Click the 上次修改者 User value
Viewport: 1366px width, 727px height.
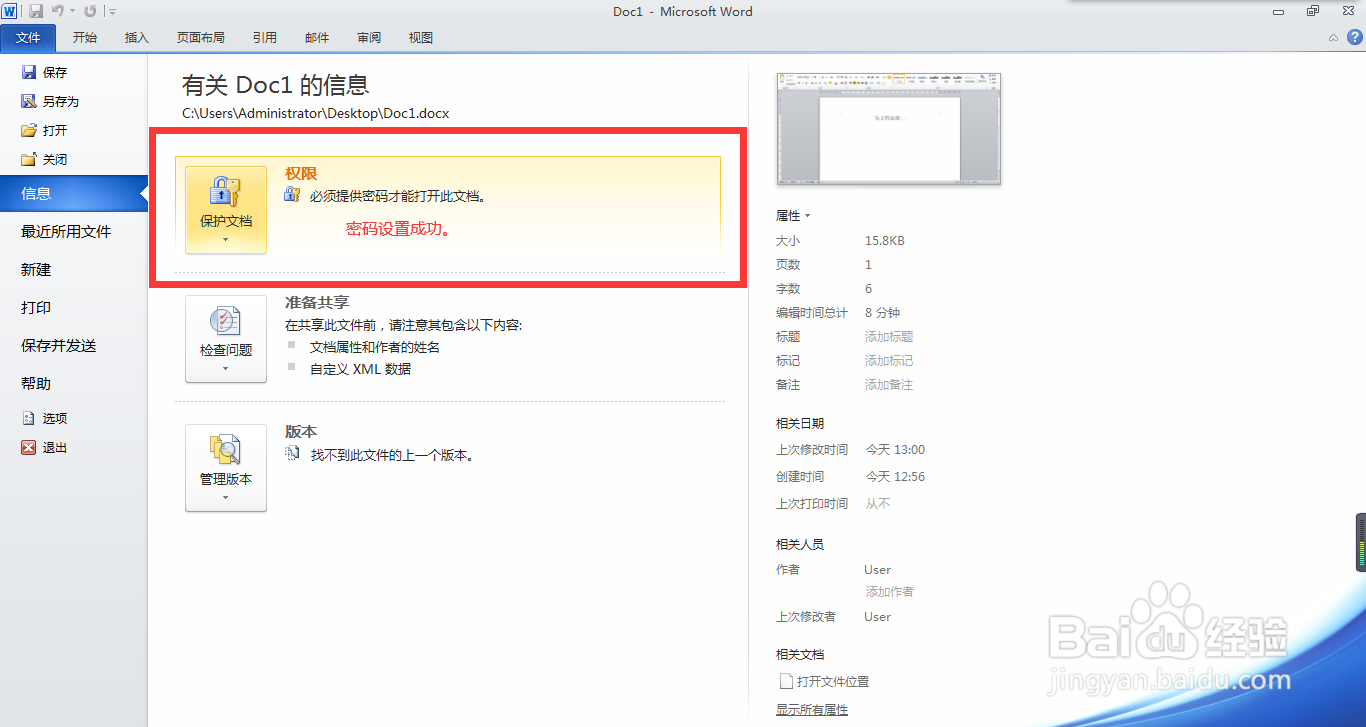click(x=878, y=617)
